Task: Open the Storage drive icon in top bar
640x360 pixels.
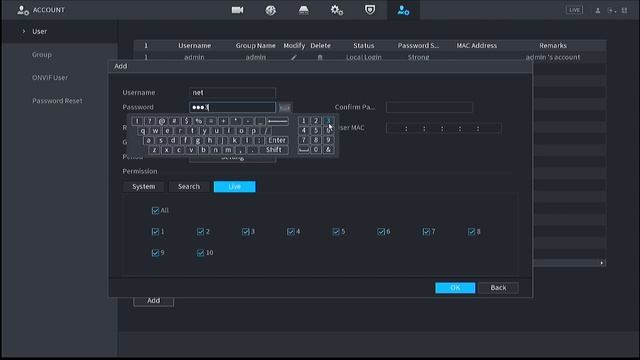Action: [304, 10]
